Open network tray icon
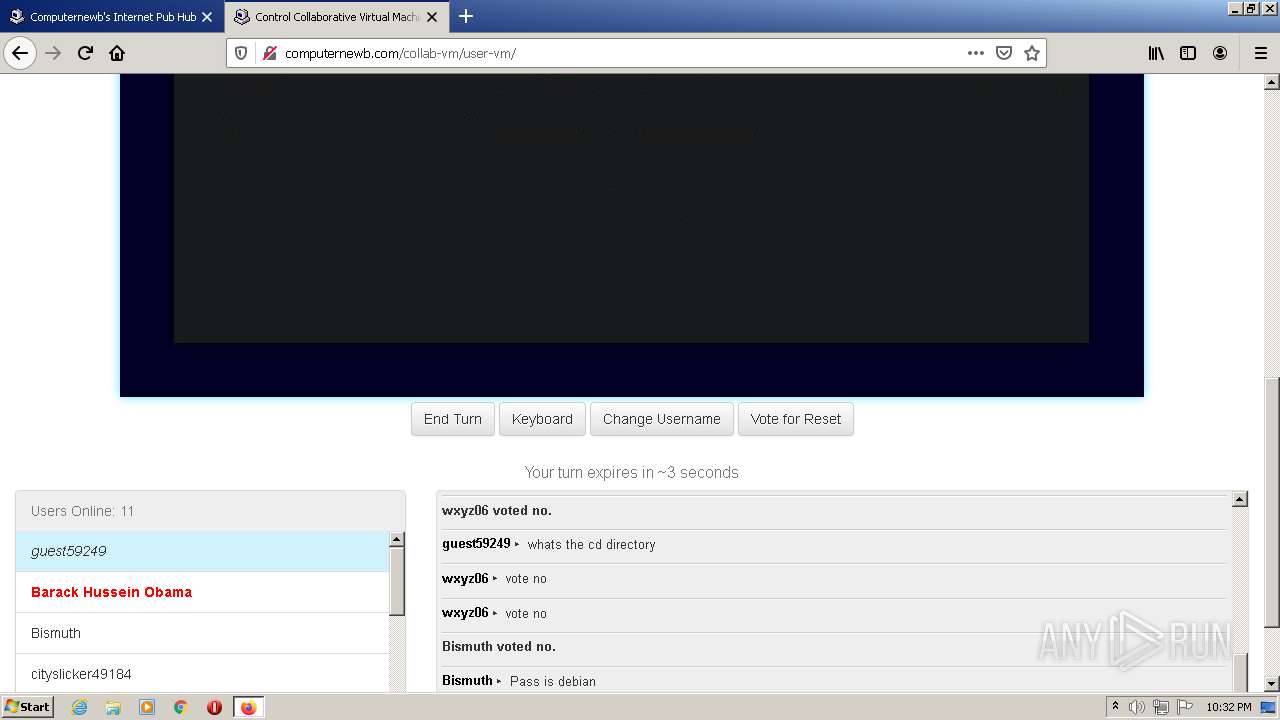1280x720 pixels. click(1160, 707)
